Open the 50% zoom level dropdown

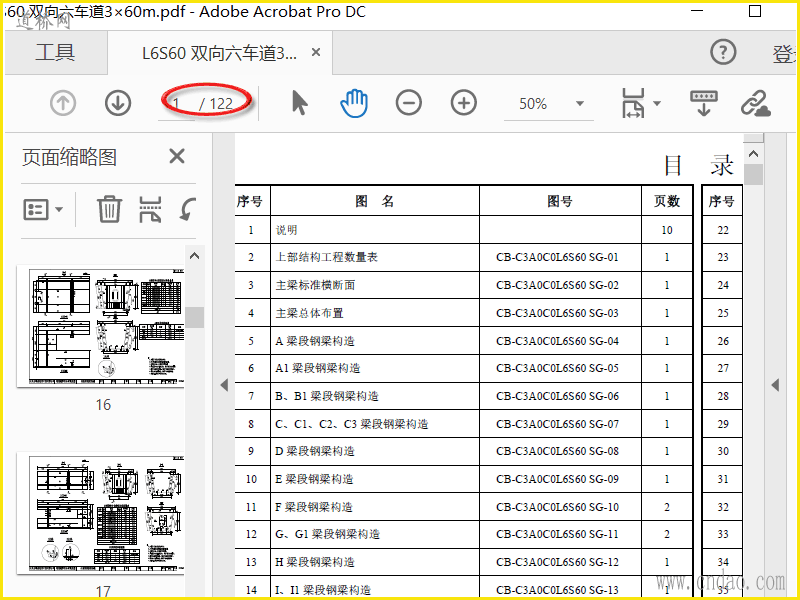pyautogui.click(x=580, y=104)
